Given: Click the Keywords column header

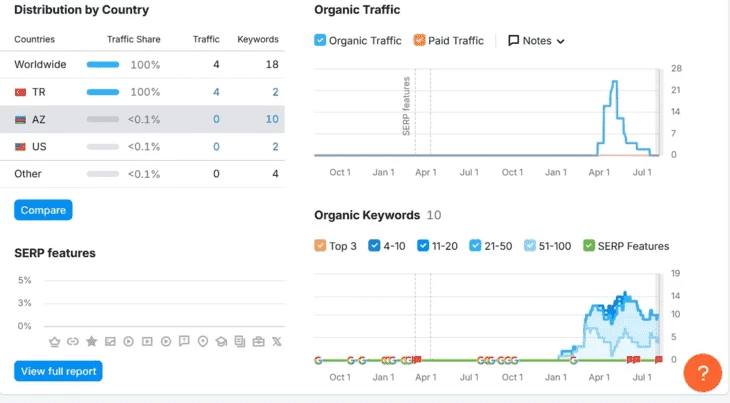Looking at the screenshot, I should 258,40.
